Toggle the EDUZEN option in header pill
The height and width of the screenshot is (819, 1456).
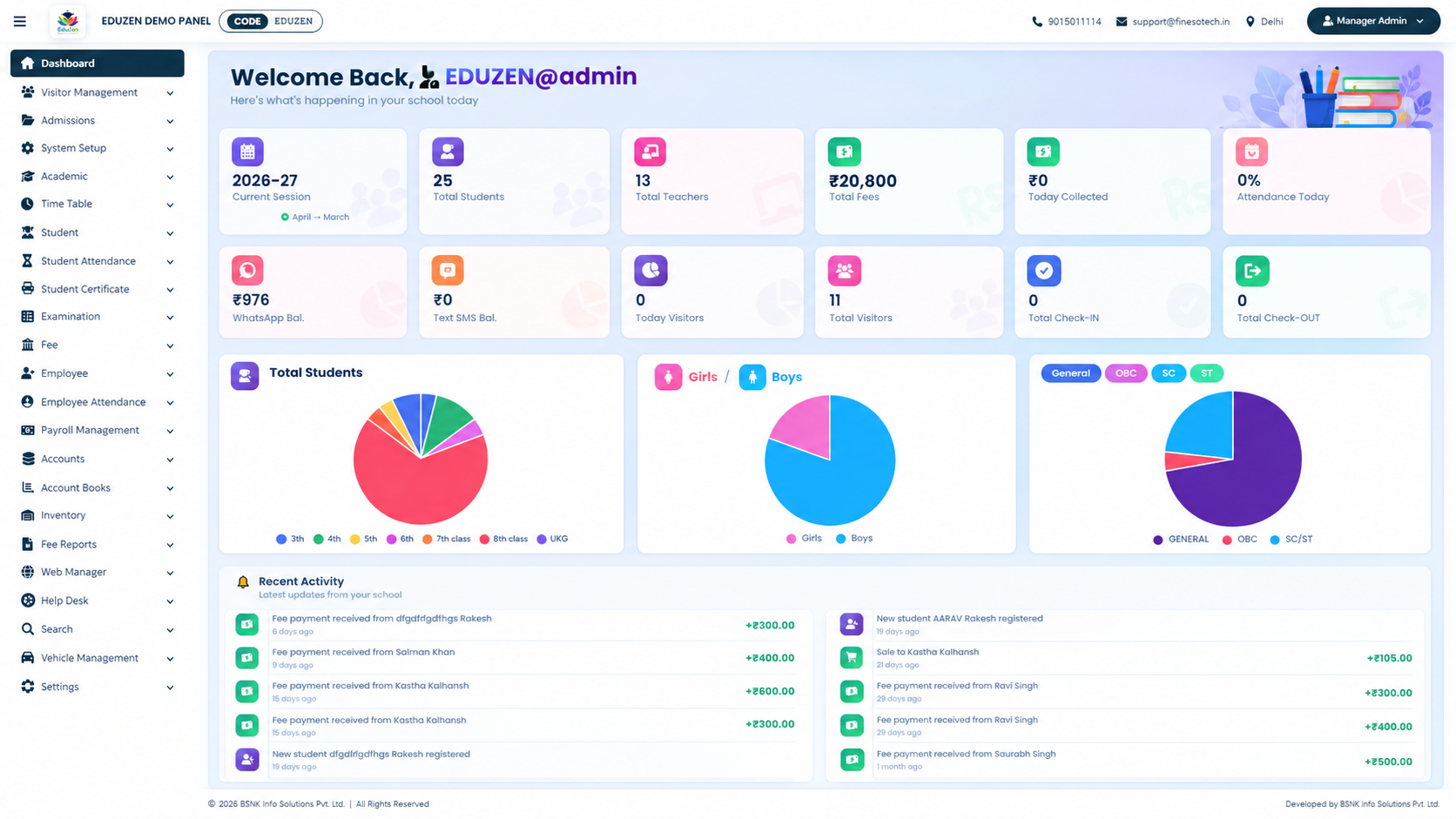[x=293, y=21]
